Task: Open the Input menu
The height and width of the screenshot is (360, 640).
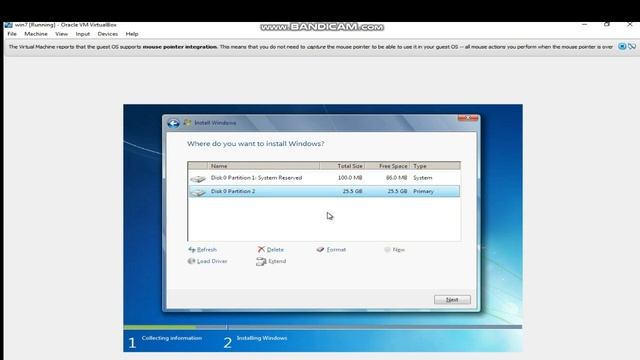Action: click(82, 34)
